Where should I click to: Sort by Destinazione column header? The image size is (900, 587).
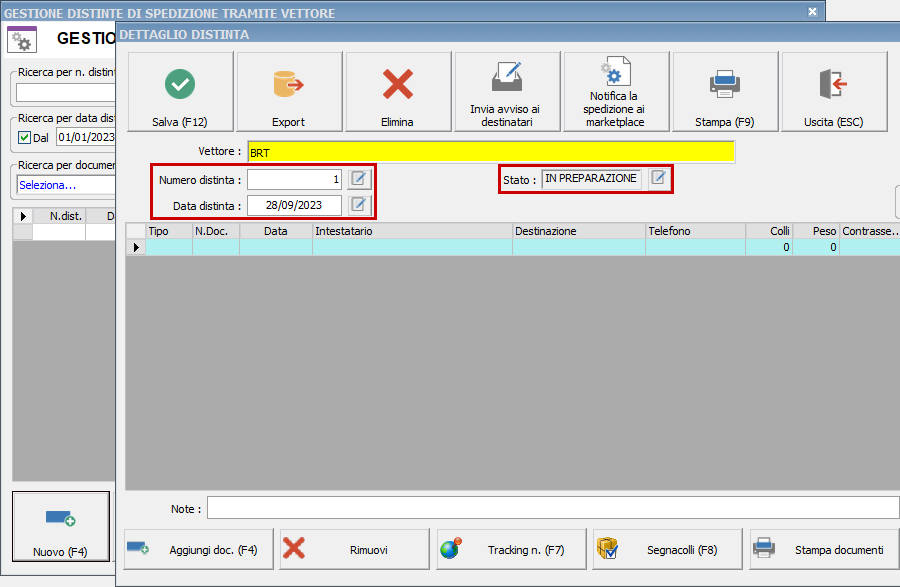pyautogui.click(x=578, y=231)
